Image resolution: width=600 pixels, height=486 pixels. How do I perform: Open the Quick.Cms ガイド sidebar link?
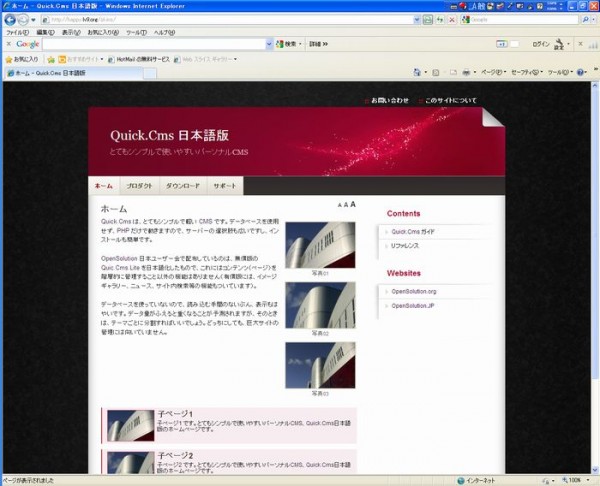coord(412,232)
